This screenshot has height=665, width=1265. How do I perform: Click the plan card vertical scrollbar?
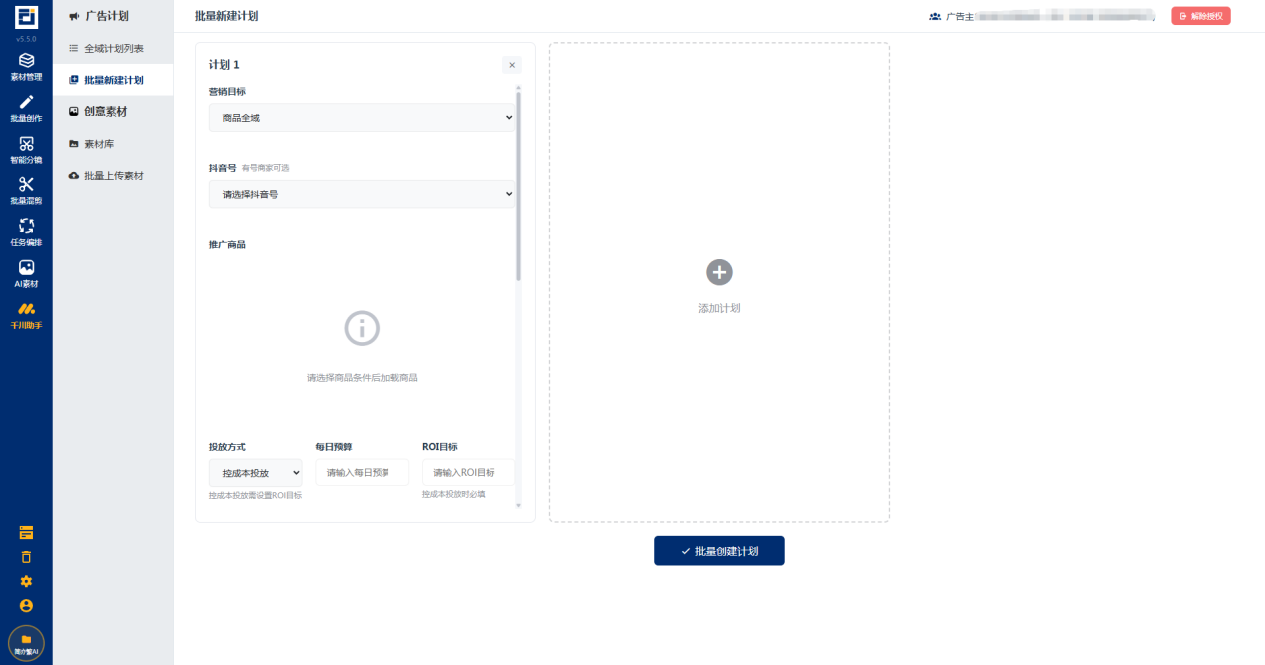tap(518, 186)
